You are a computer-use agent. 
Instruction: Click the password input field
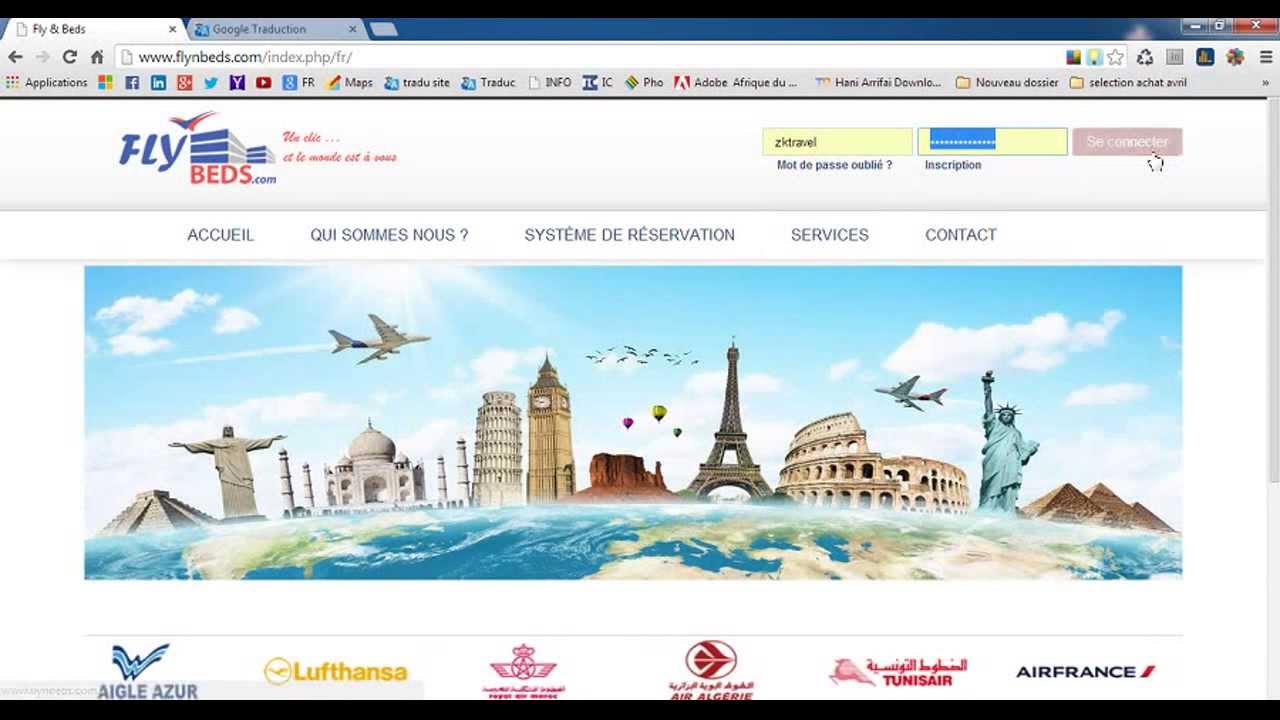pos(992,142)
